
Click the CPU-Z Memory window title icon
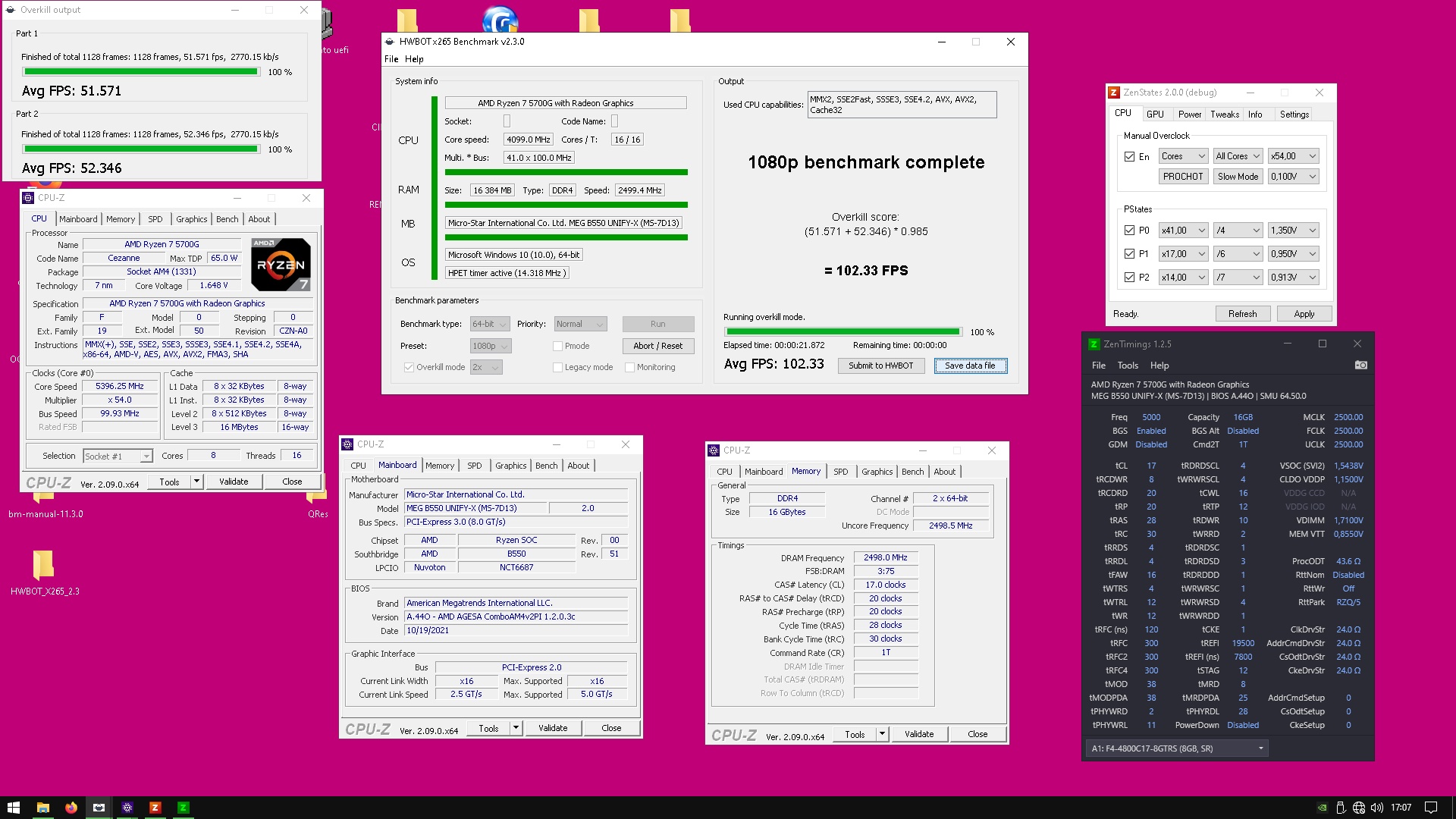(714, 450)
